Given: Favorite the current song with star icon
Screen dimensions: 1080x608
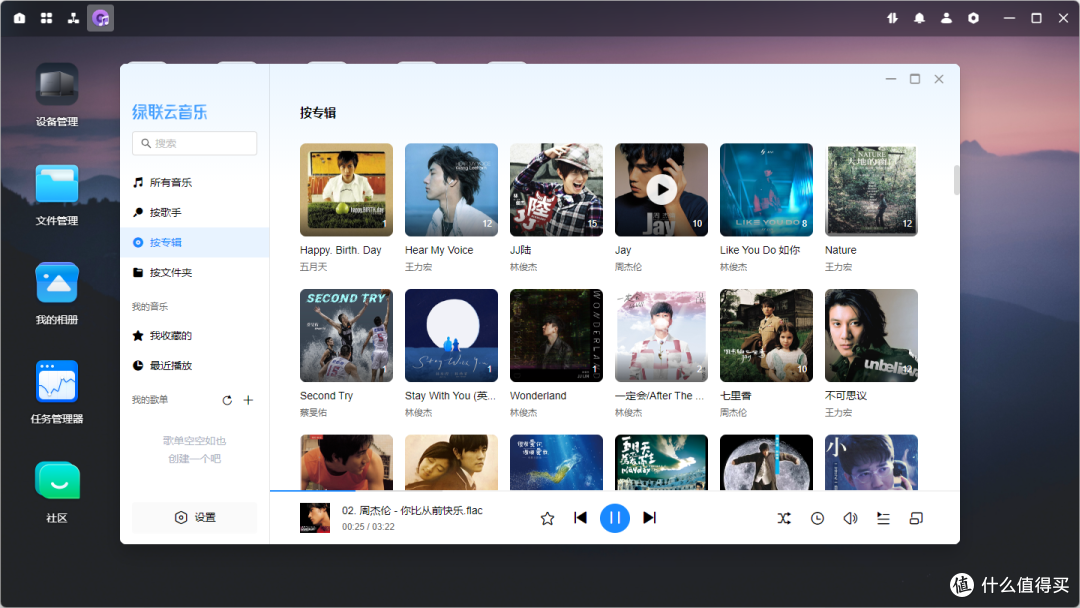Looking at the screenshot, I should (x=547, y=518).
